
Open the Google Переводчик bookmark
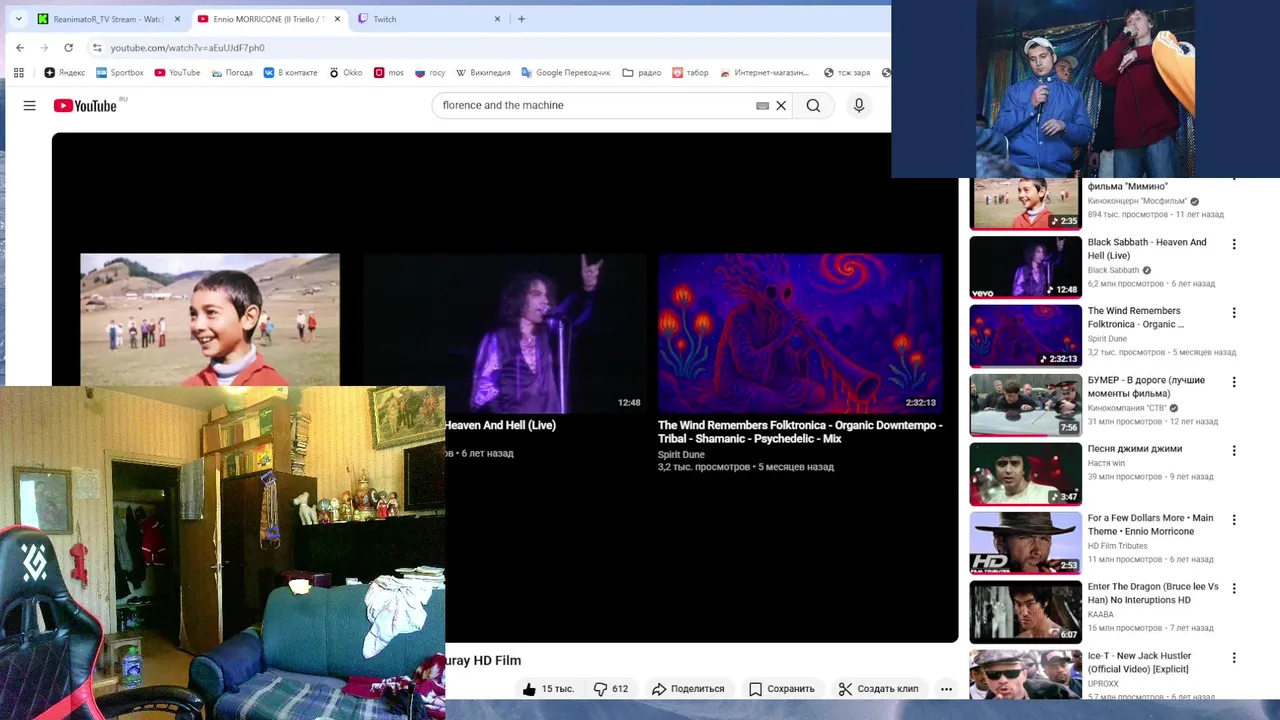click(565, 72)
